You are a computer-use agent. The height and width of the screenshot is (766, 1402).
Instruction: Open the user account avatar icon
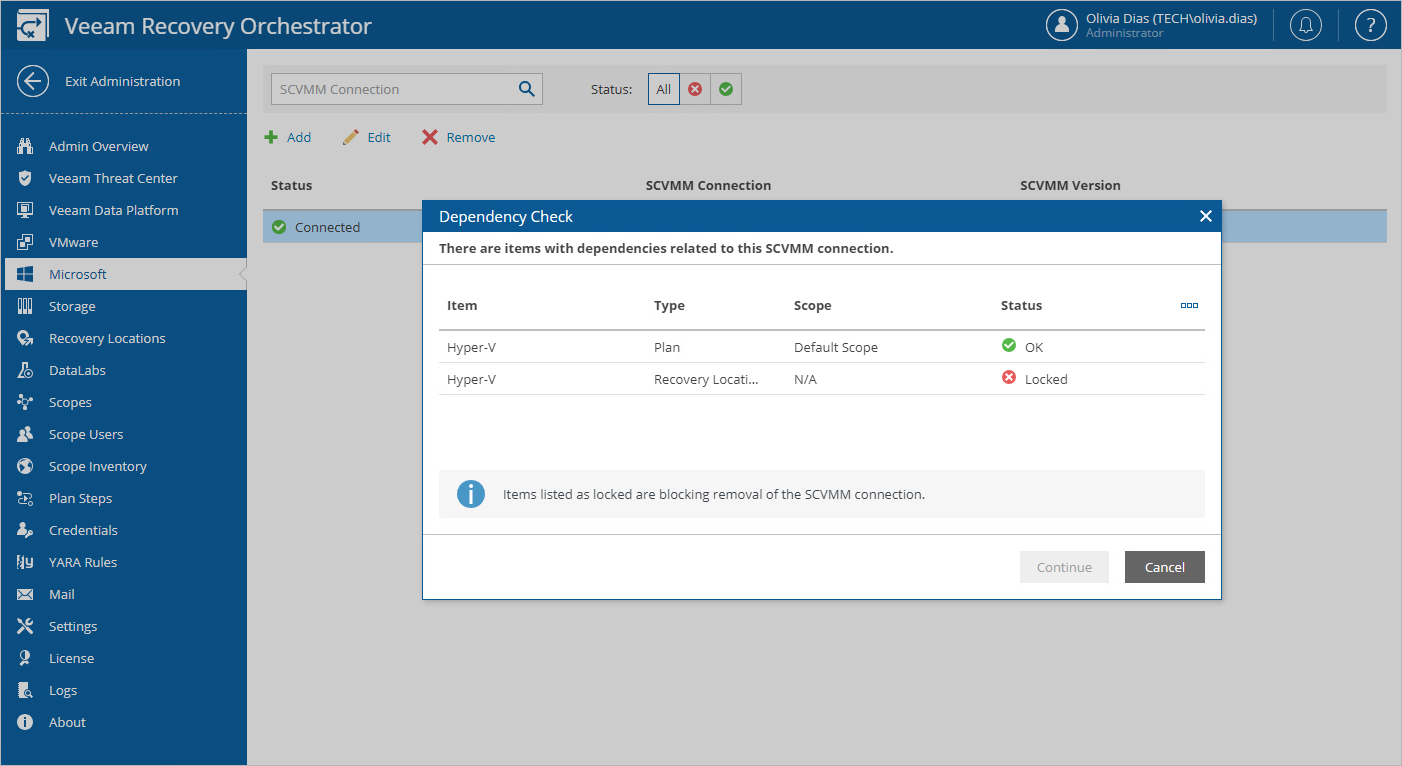pyautogui.click(x=1061, y=25)
